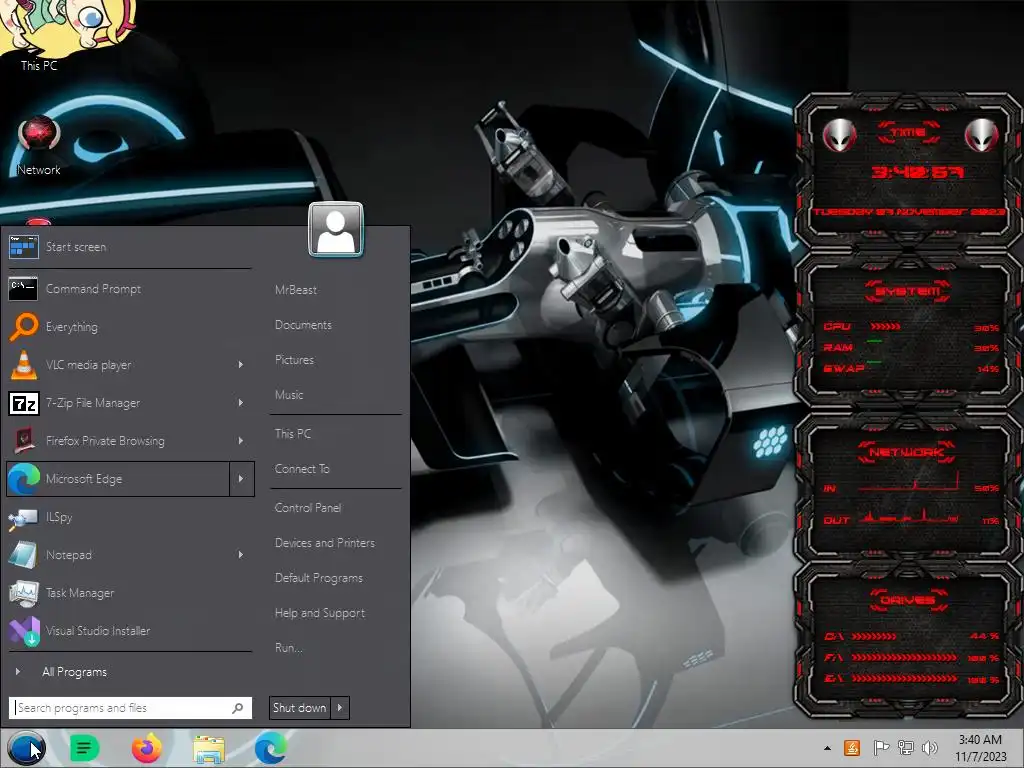Expand Microsoft Edge jump list arrow
Image resolution: width=1024 pixels, height=768 pixels.
coord(242,479)
